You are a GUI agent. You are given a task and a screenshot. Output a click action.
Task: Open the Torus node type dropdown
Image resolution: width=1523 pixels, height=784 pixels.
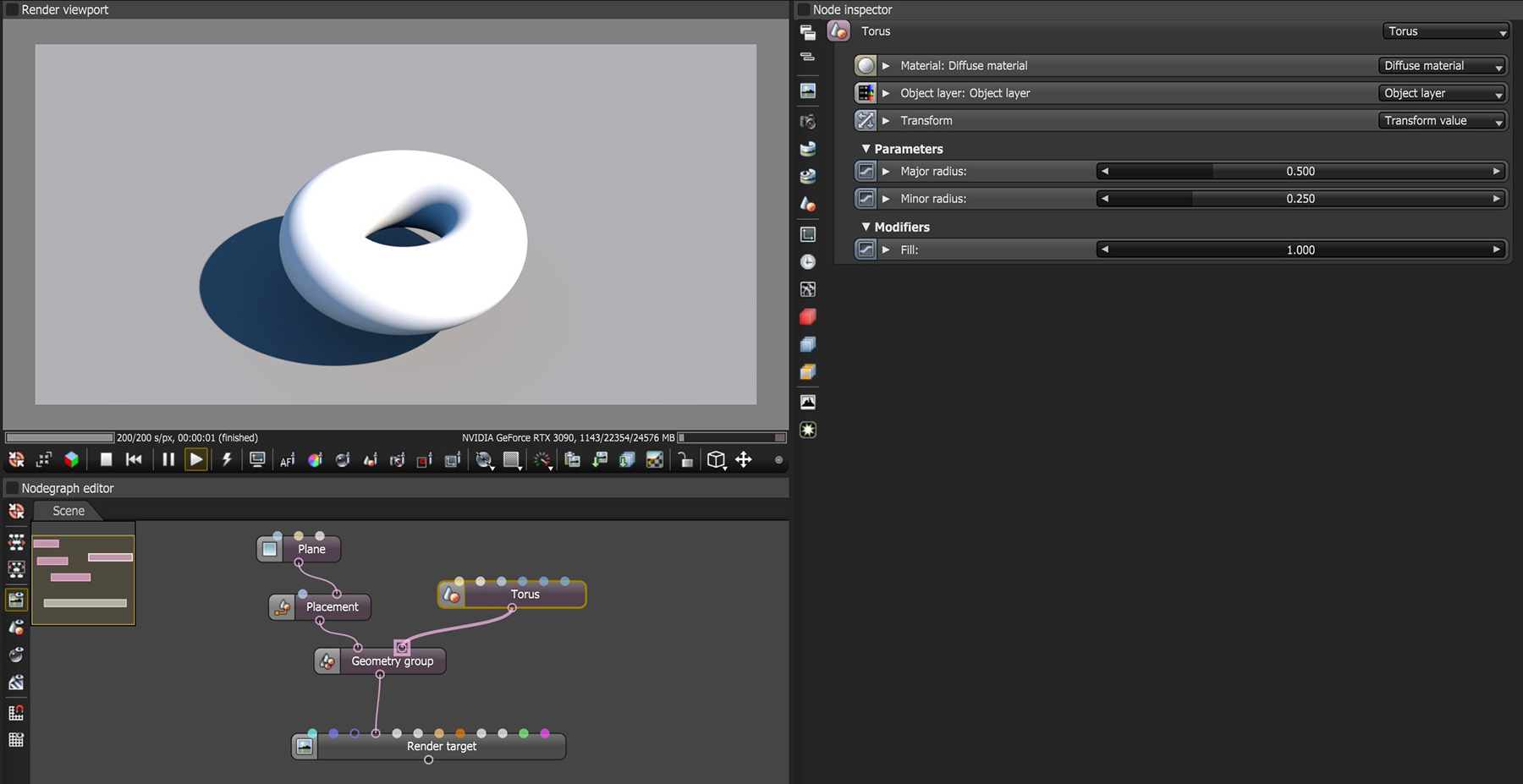point(1446,31)
